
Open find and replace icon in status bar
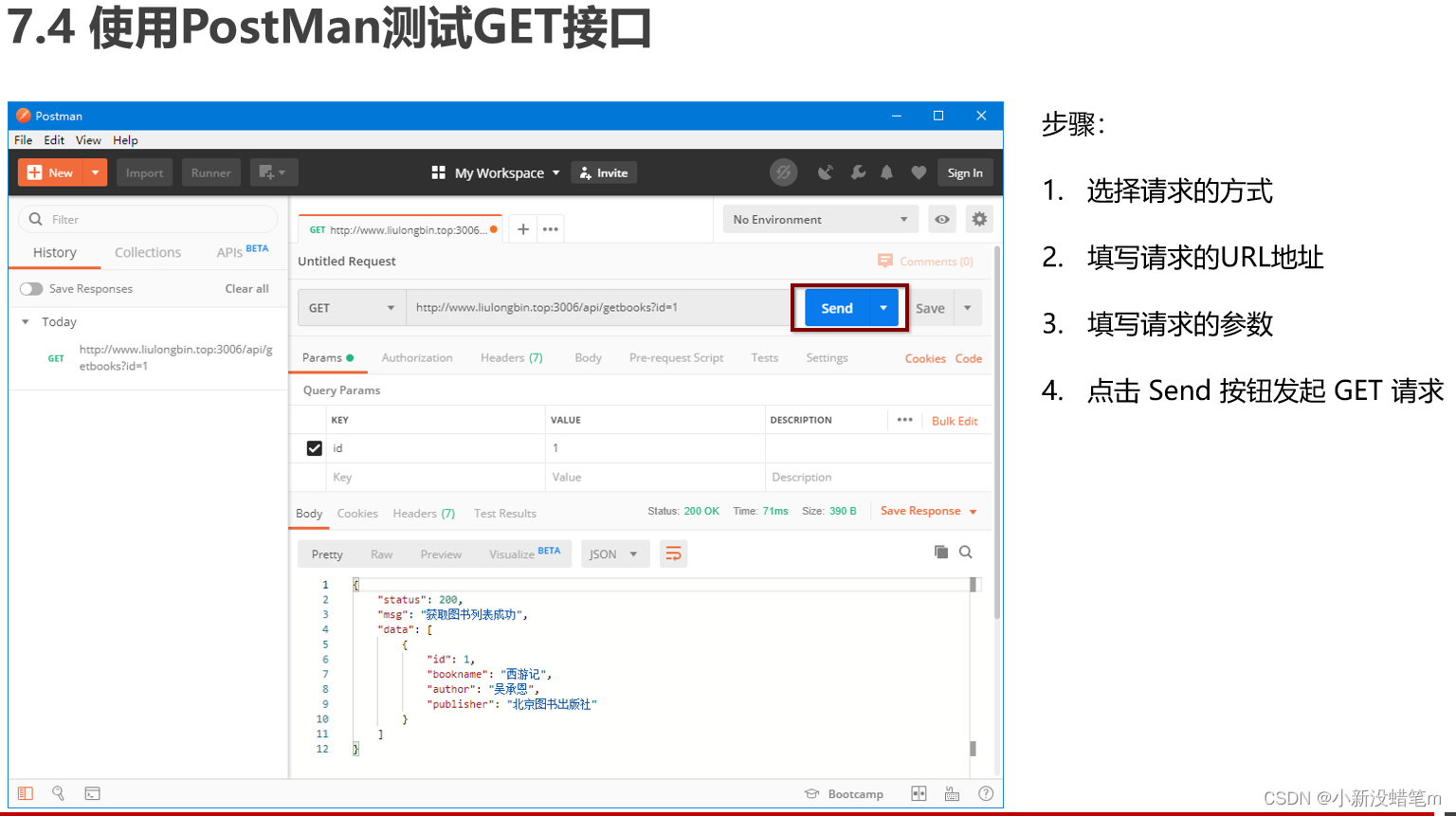(x=59, y=793)
